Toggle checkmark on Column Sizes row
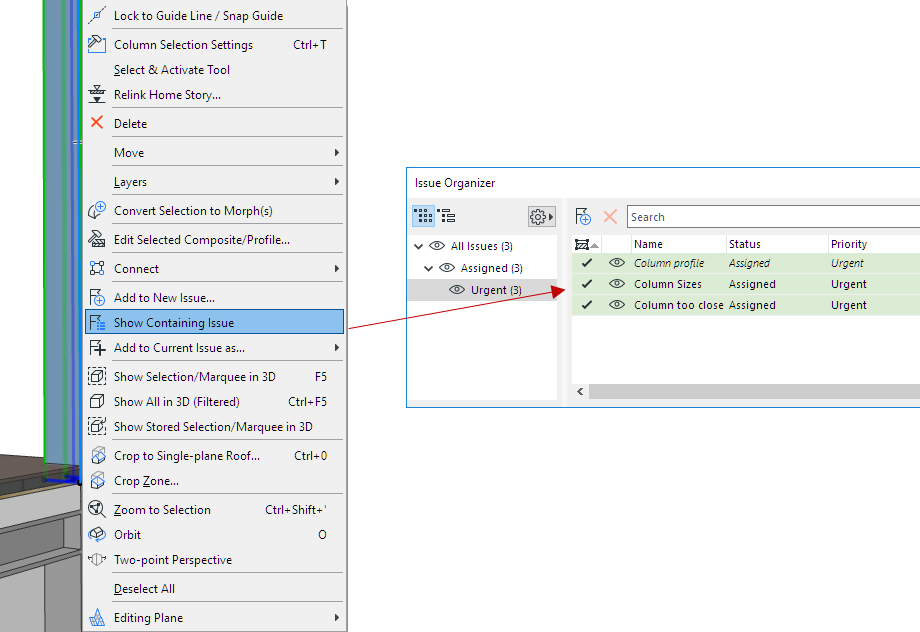The width and height of the screenshot is (920, 632). (x=586, y=284)
